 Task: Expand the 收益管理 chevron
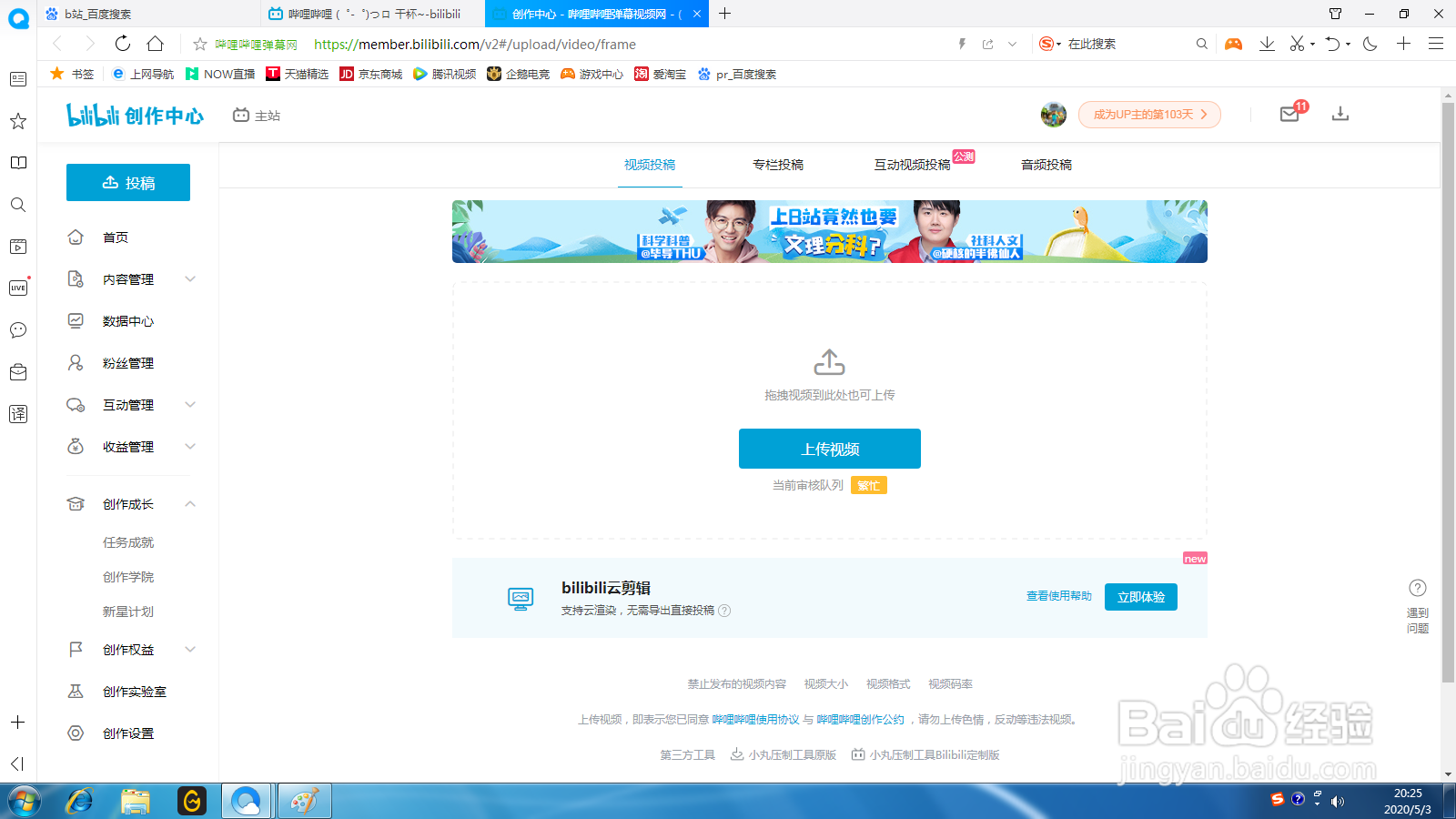click(190, 447)
